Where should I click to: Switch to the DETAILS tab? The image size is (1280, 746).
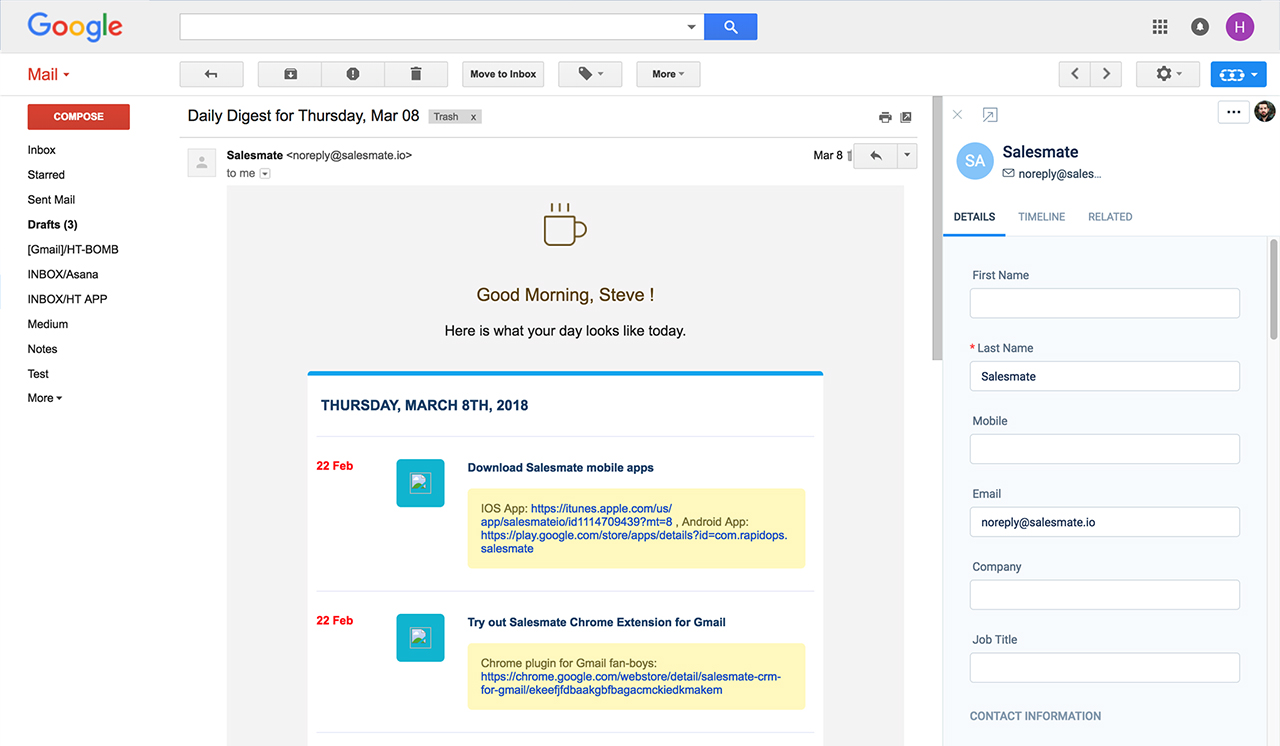tap(974, 217)
